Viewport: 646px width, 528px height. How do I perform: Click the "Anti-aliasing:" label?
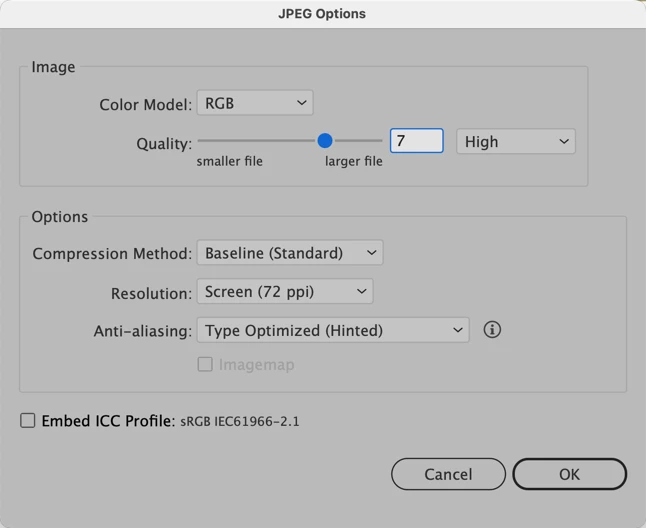tap(142, 331)
